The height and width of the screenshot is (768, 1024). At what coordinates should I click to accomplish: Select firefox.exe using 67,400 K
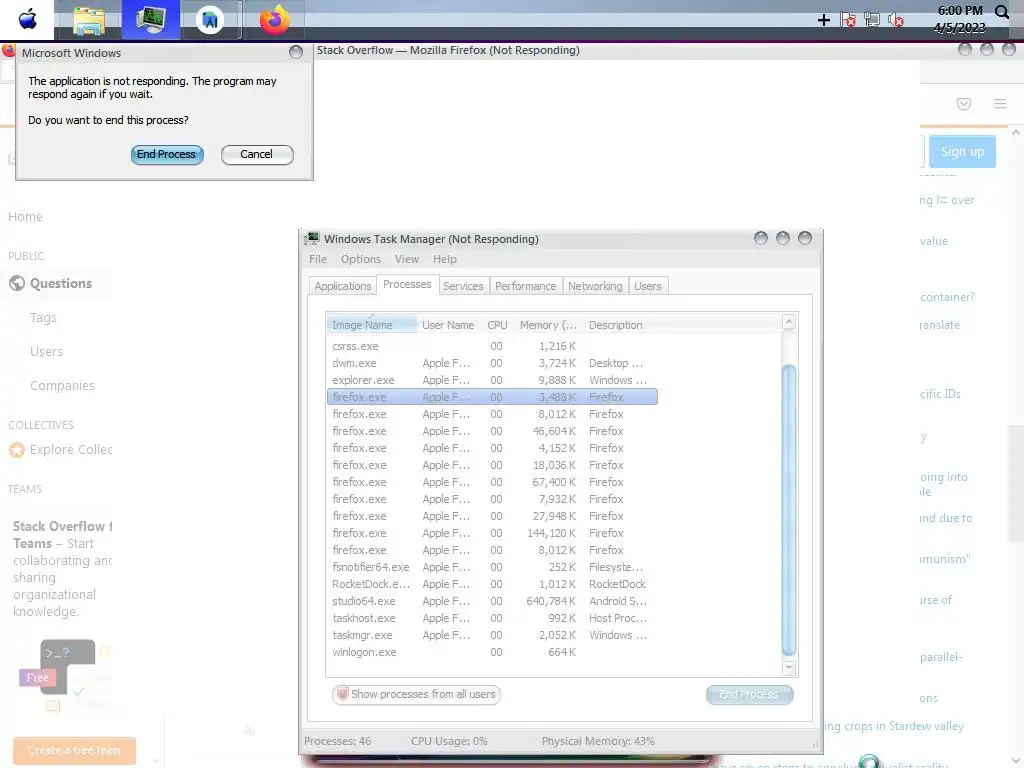click(x=492, y=482)
